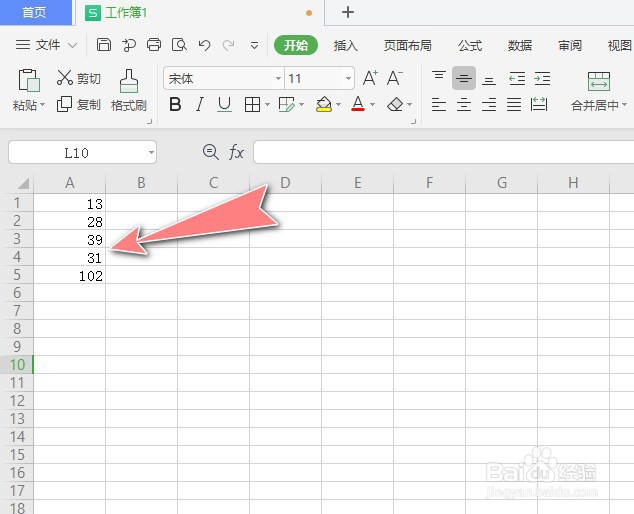Open the clipboard dialog launcher
This screenshot has height=514, width=634.
coord(150,121)
